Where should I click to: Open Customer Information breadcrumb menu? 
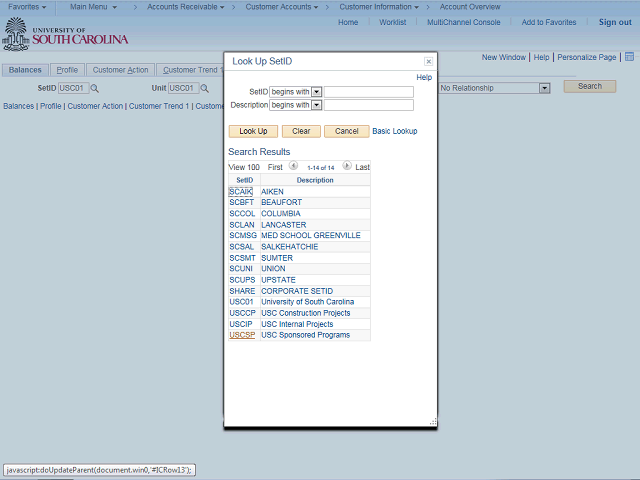[x=379, y=7]
